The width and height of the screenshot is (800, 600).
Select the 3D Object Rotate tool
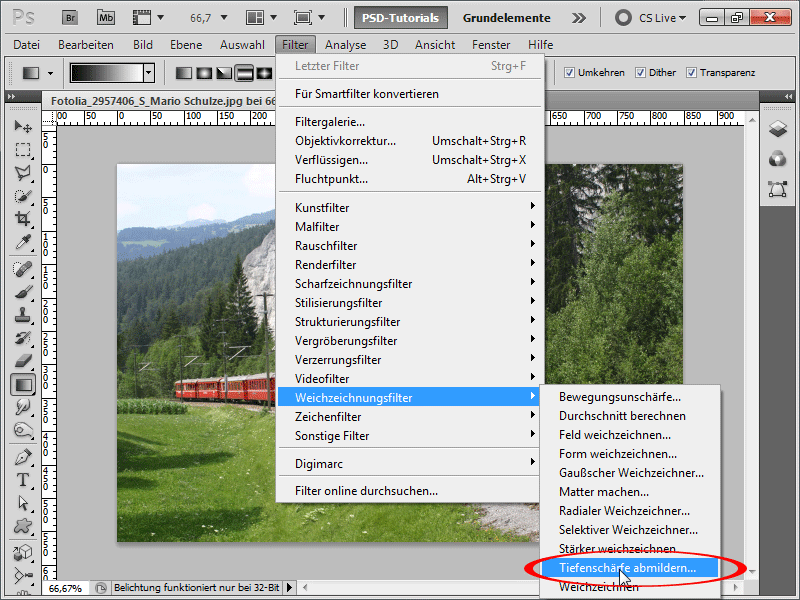(22, 553)
